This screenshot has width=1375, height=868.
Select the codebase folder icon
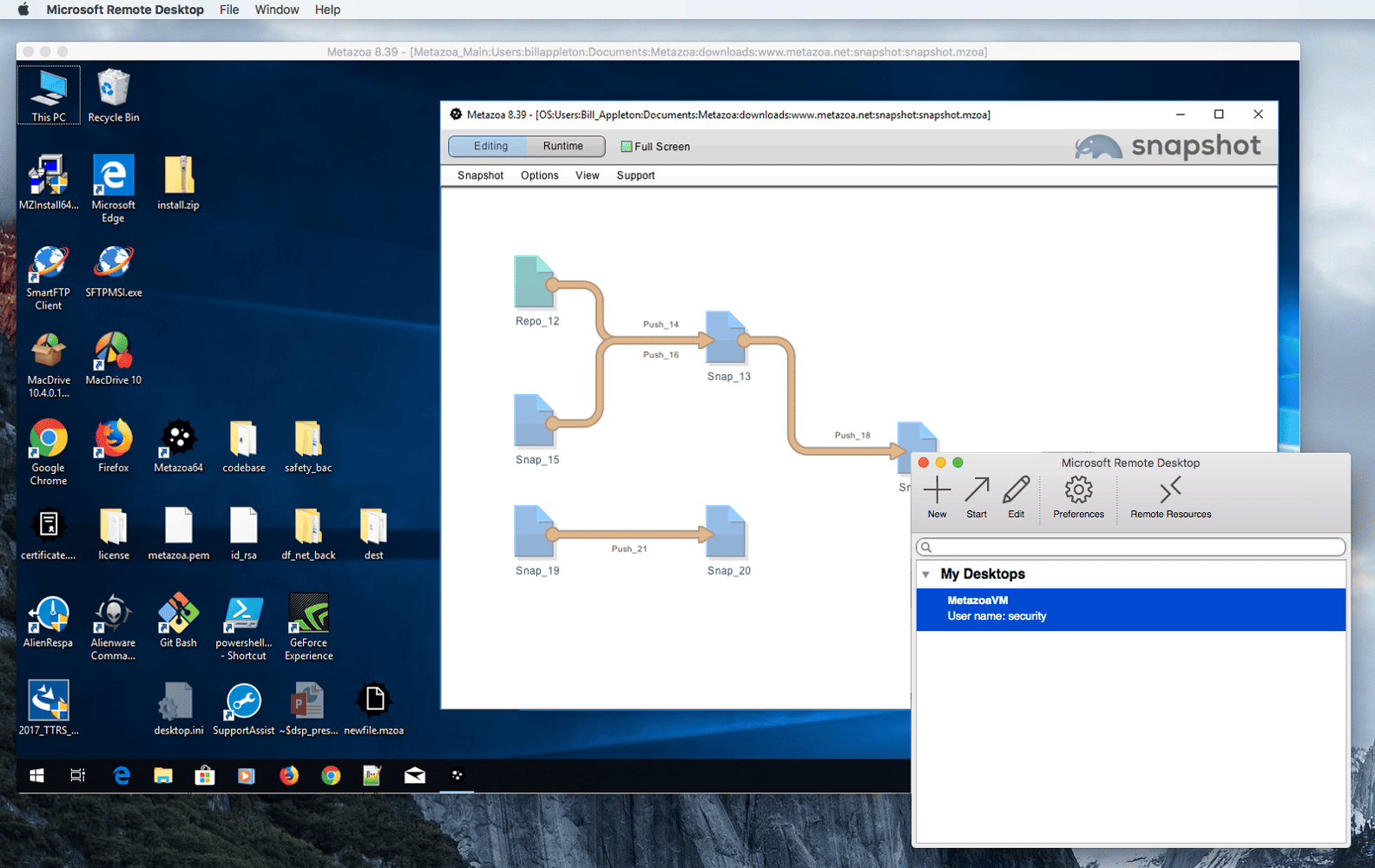[244, 445]
